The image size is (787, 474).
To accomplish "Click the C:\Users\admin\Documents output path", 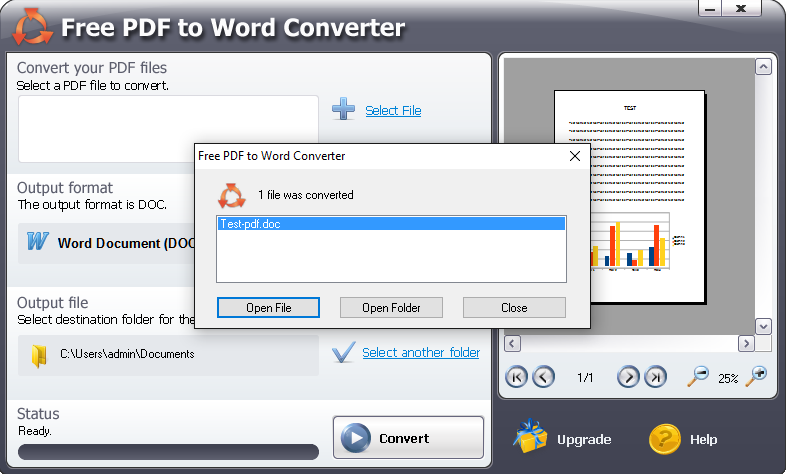I will click(x=127, y=354).
